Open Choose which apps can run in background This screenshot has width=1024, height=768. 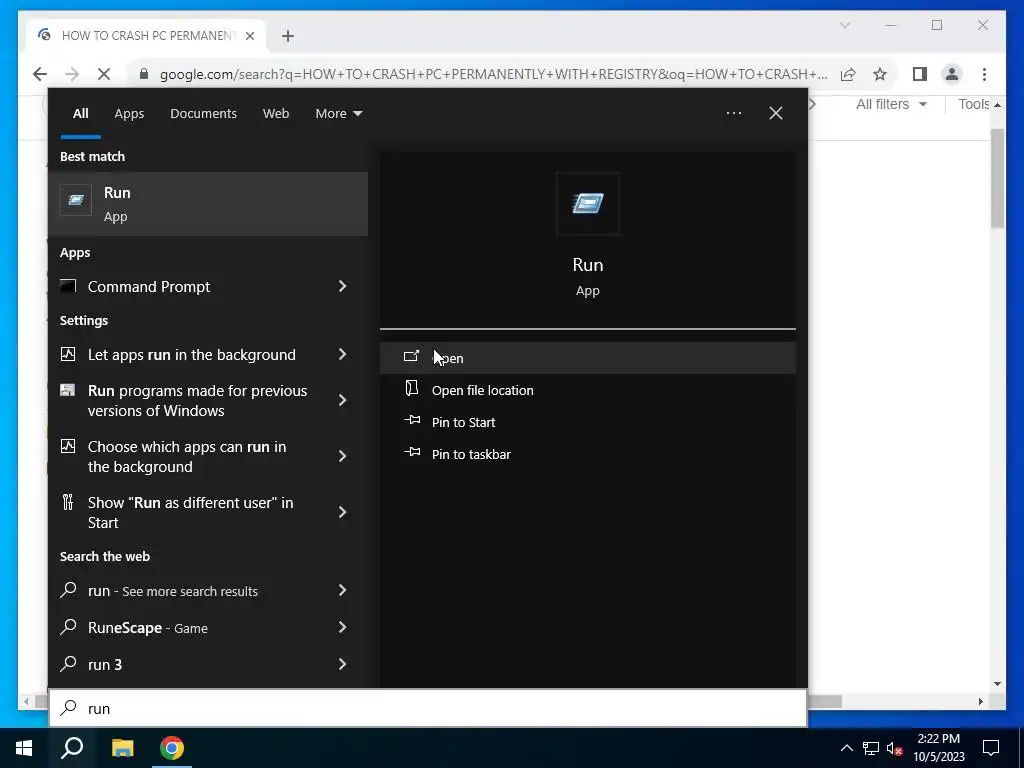[187, 456]
